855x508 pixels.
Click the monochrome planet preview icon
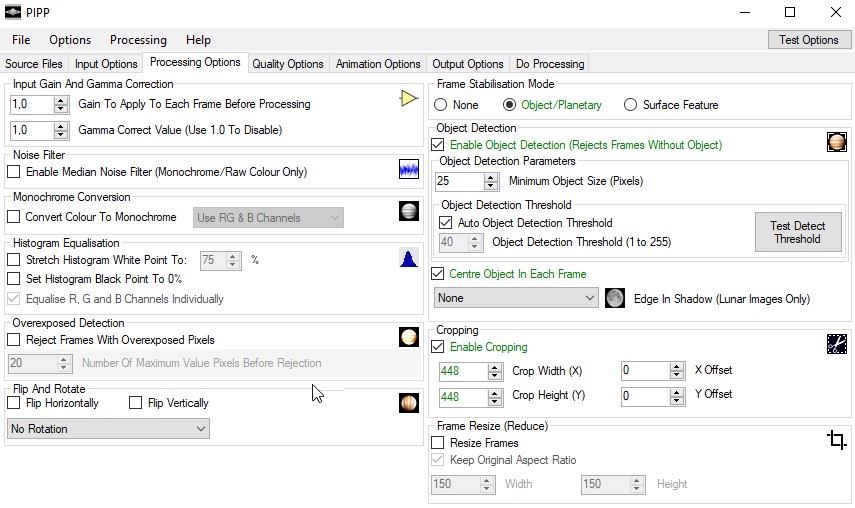(x=409, y=211)
